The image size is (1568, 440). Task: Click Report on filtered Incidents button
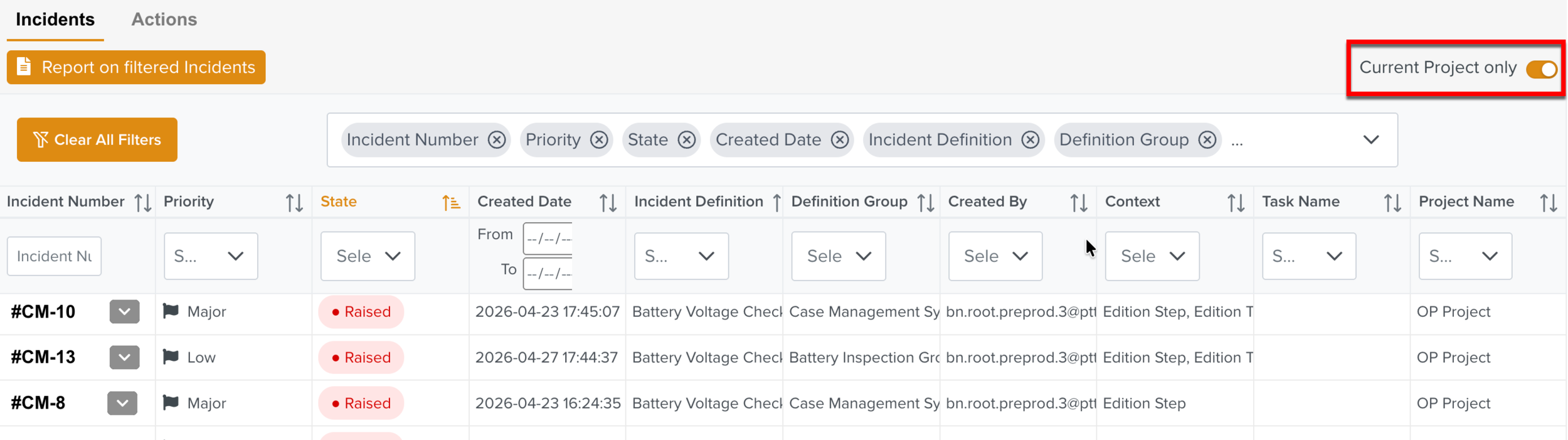(136, 67)
